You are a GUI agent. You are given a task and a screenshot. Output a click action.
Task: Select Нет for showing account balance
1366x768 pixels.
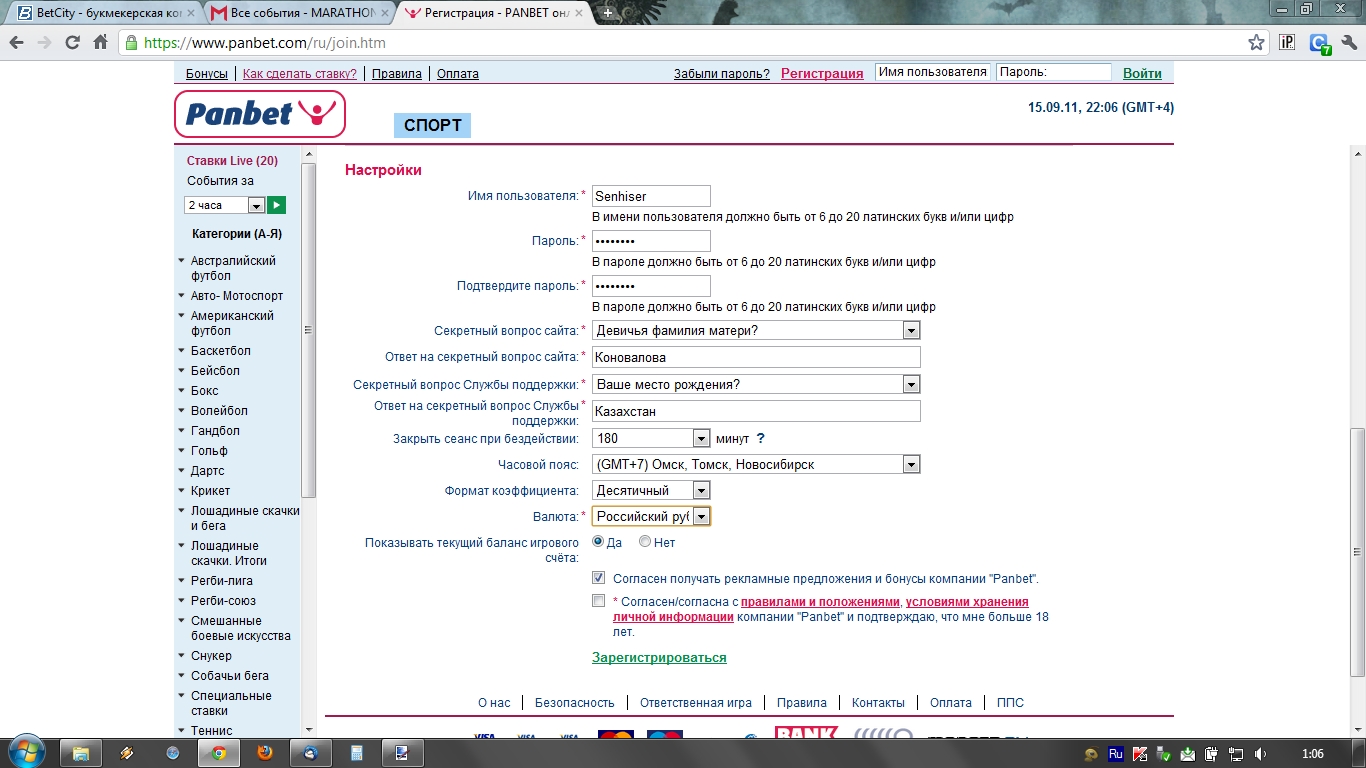tap(645, 542)
